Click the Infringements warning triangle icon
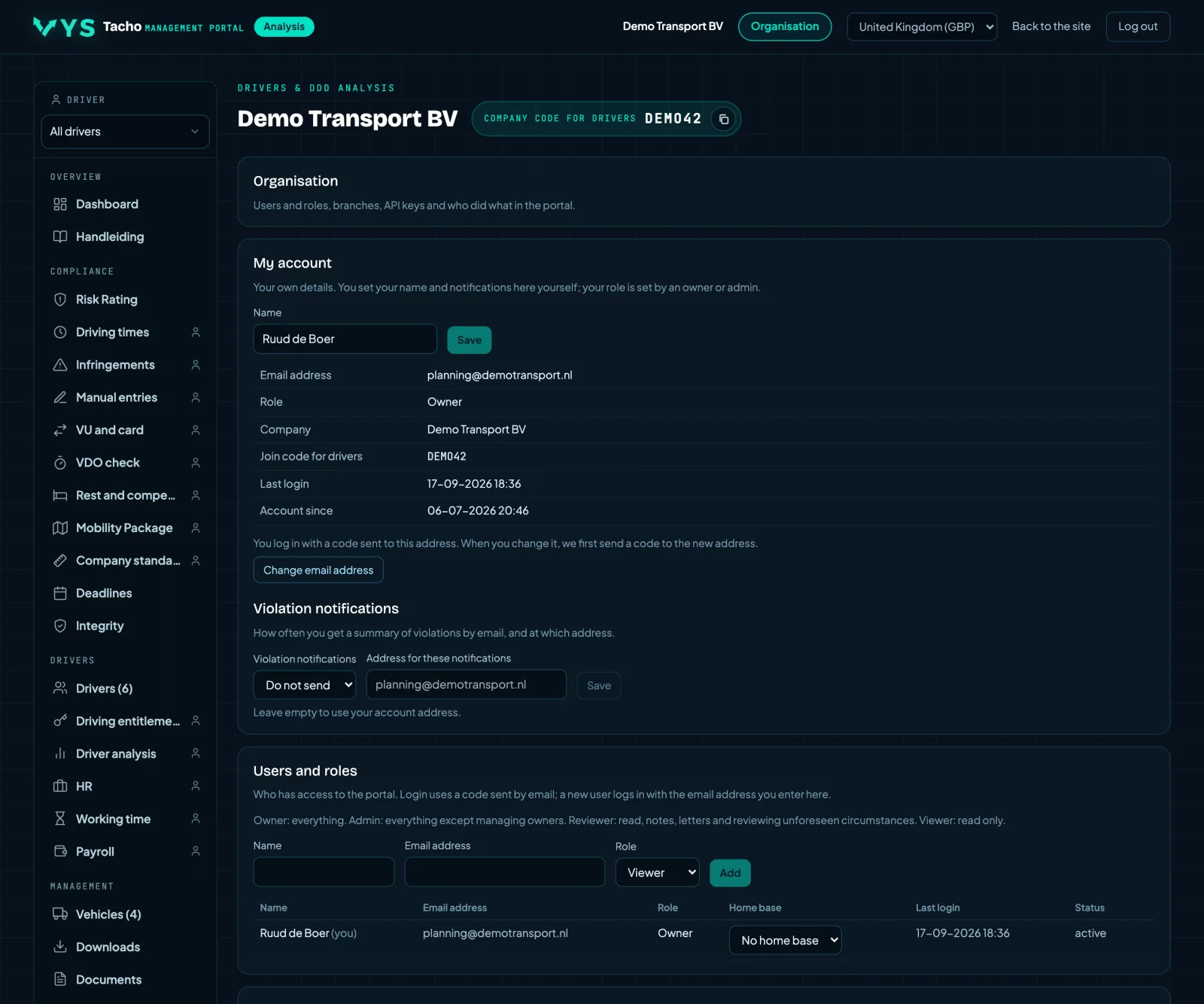 (x=60, y=364)
